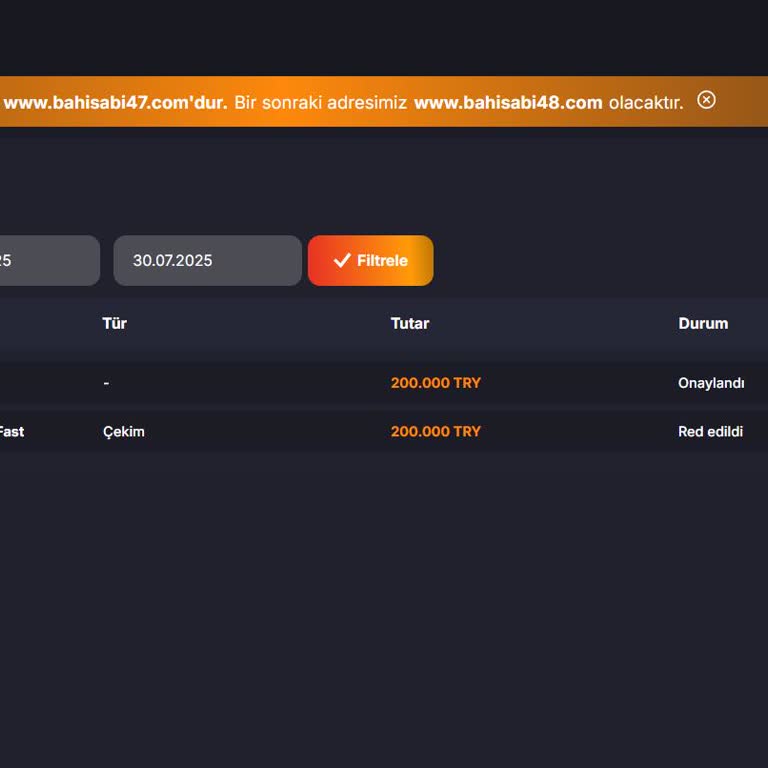Click the Tutar column header
The width and height of the screenshot is (768, 768).
(409, 324)
